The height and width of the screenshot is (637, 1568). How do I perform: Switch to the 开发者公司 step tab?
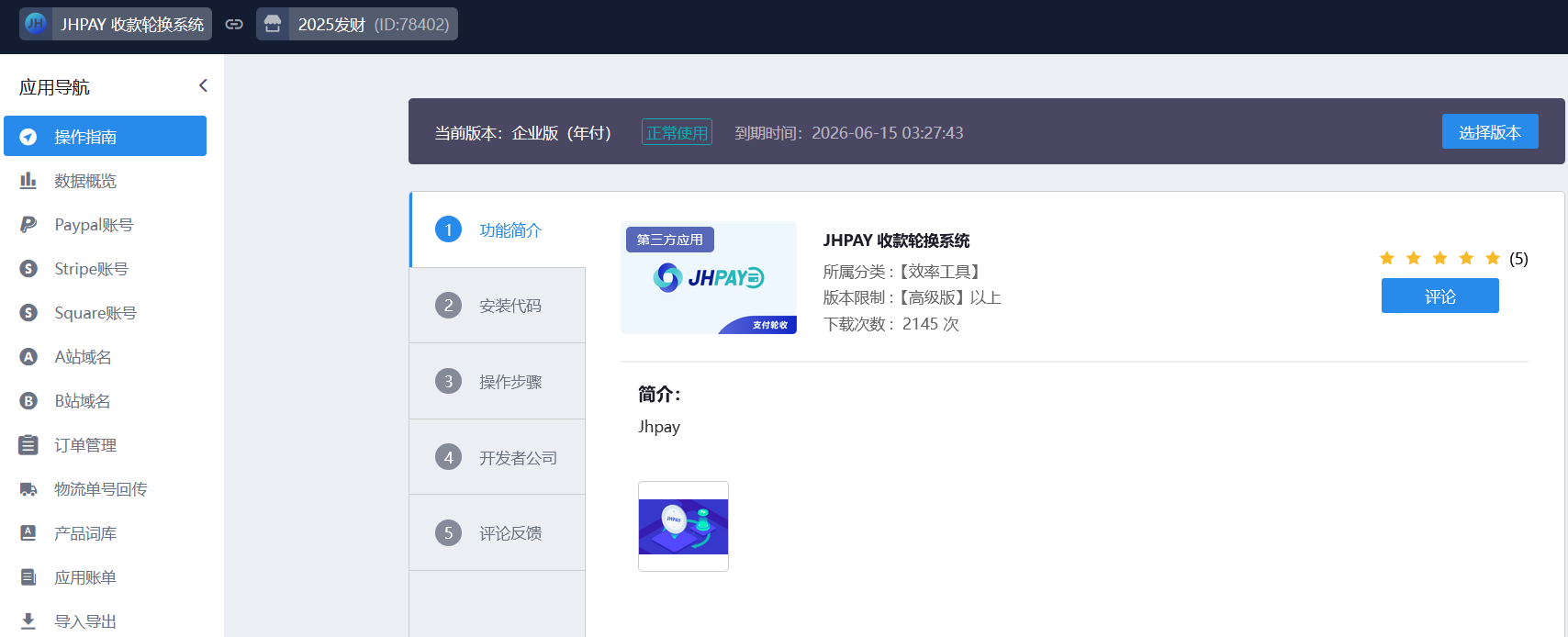pos(498,457)
